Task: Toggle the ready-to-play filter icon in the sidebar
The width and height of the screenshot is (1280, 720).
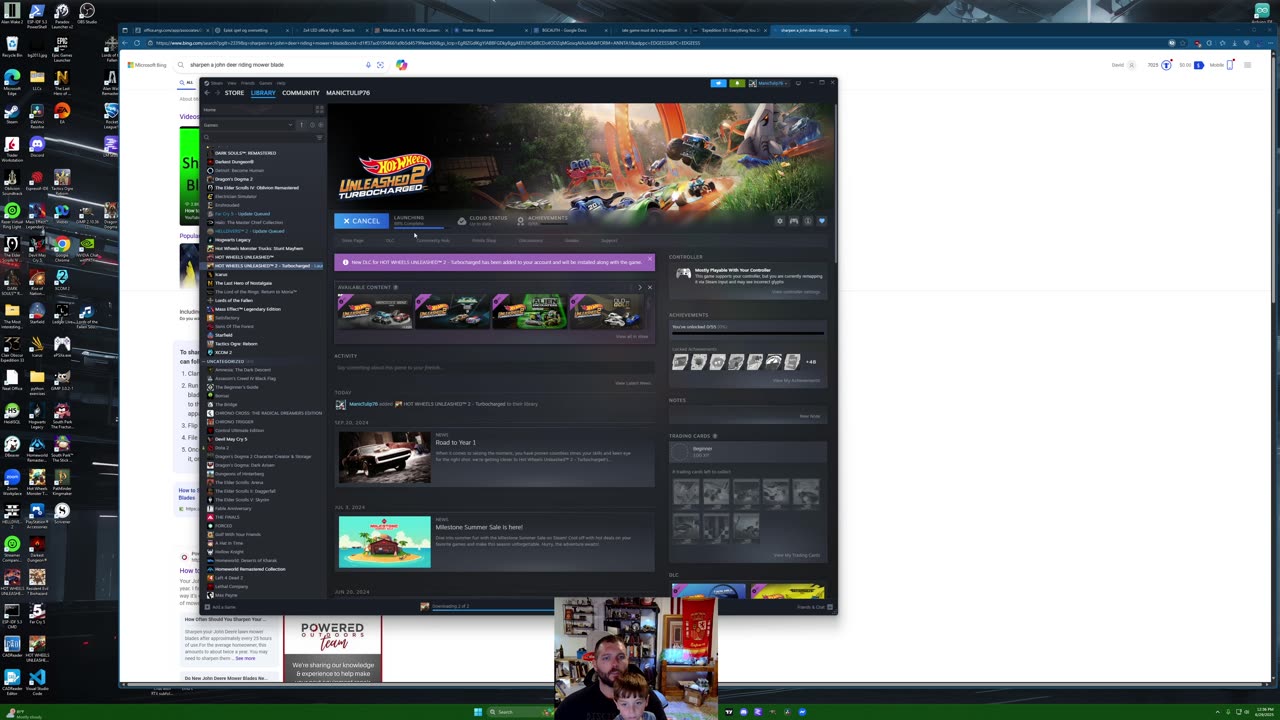Action: pyautogui.click(x=321, y=125)
